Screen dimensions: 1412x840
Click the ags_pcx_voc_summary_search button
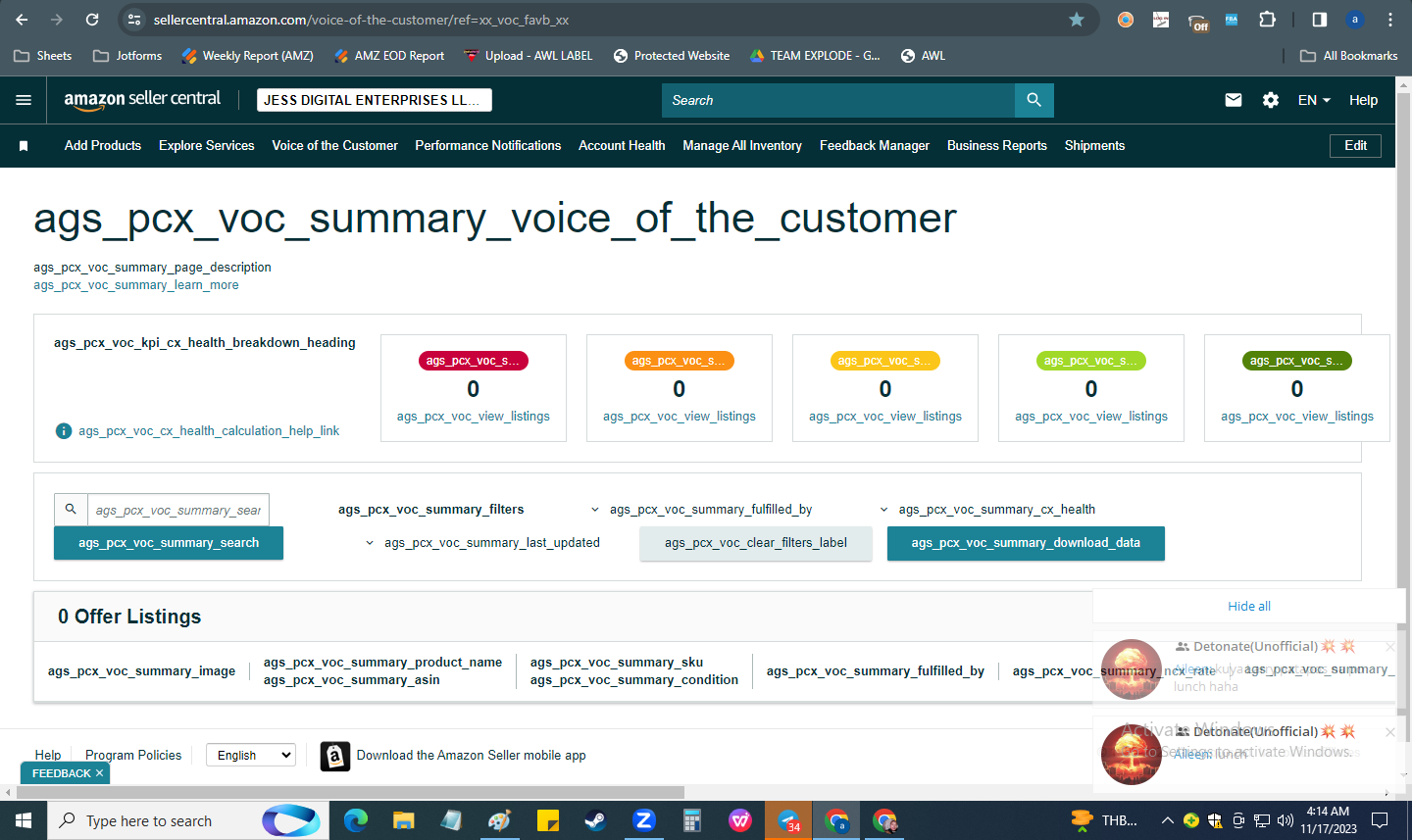[169, 543]
